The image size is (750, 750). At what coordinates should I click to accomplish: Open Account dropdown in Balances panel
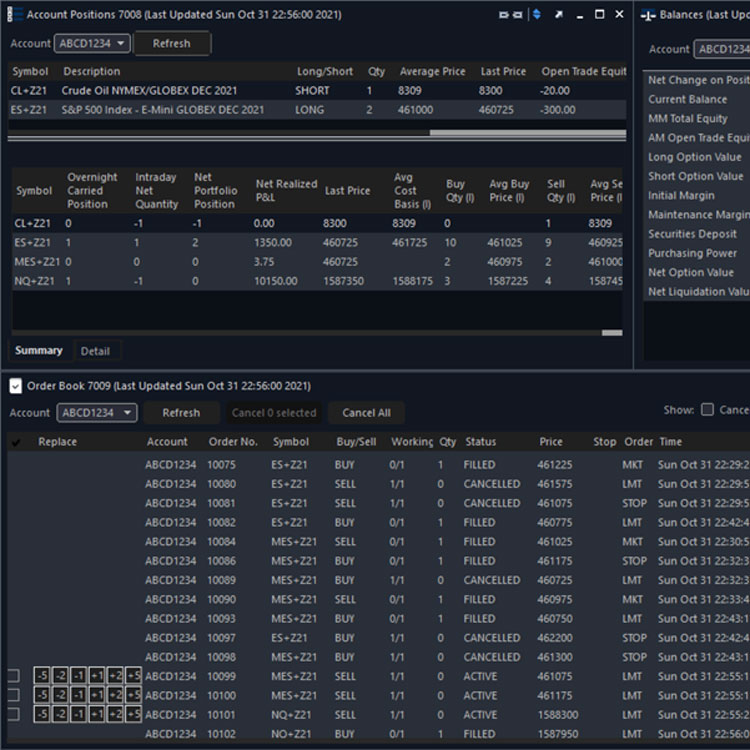[722, 49]
